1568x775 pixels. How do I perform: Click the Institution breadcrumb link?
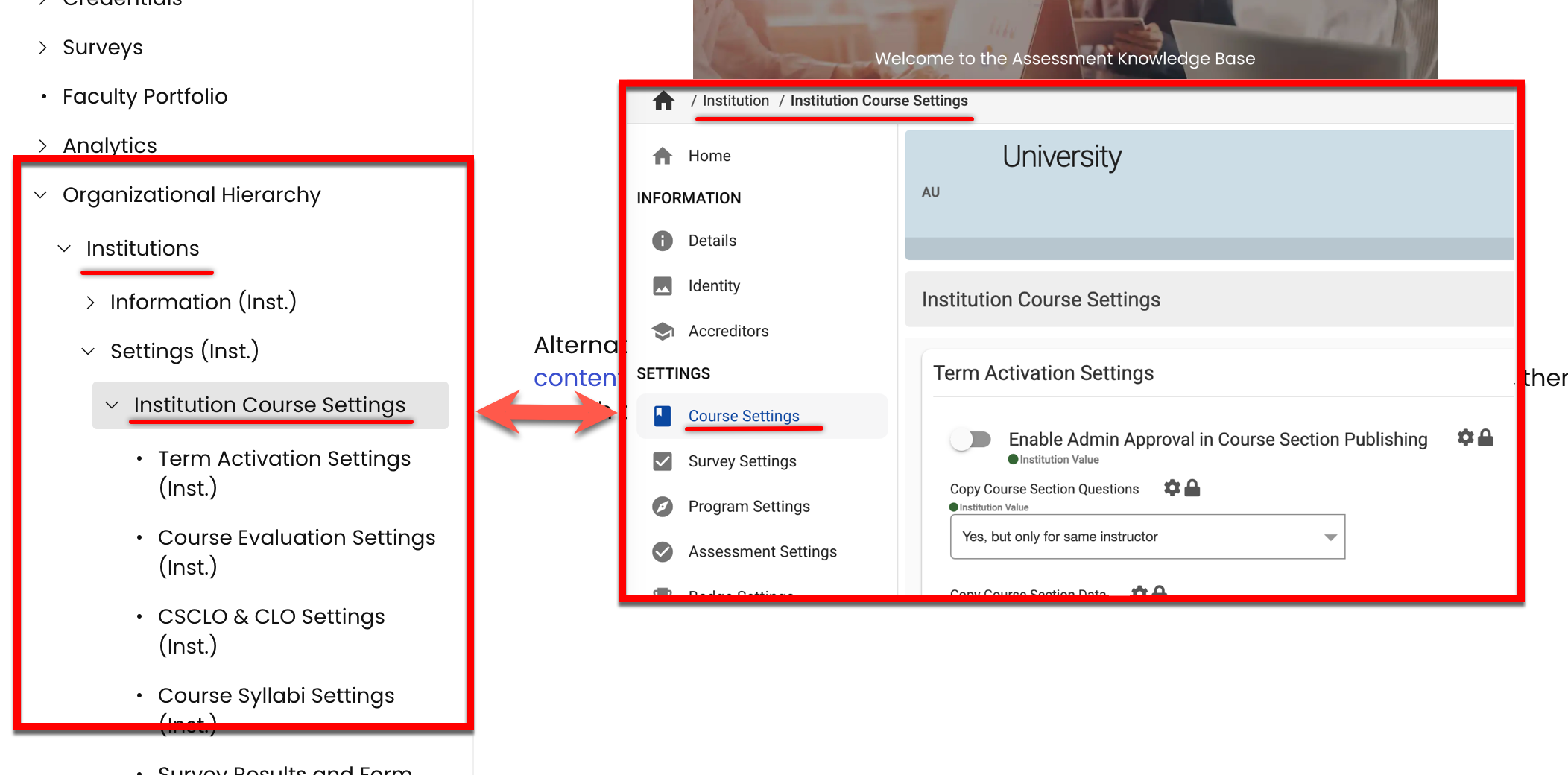coord(735,101)
